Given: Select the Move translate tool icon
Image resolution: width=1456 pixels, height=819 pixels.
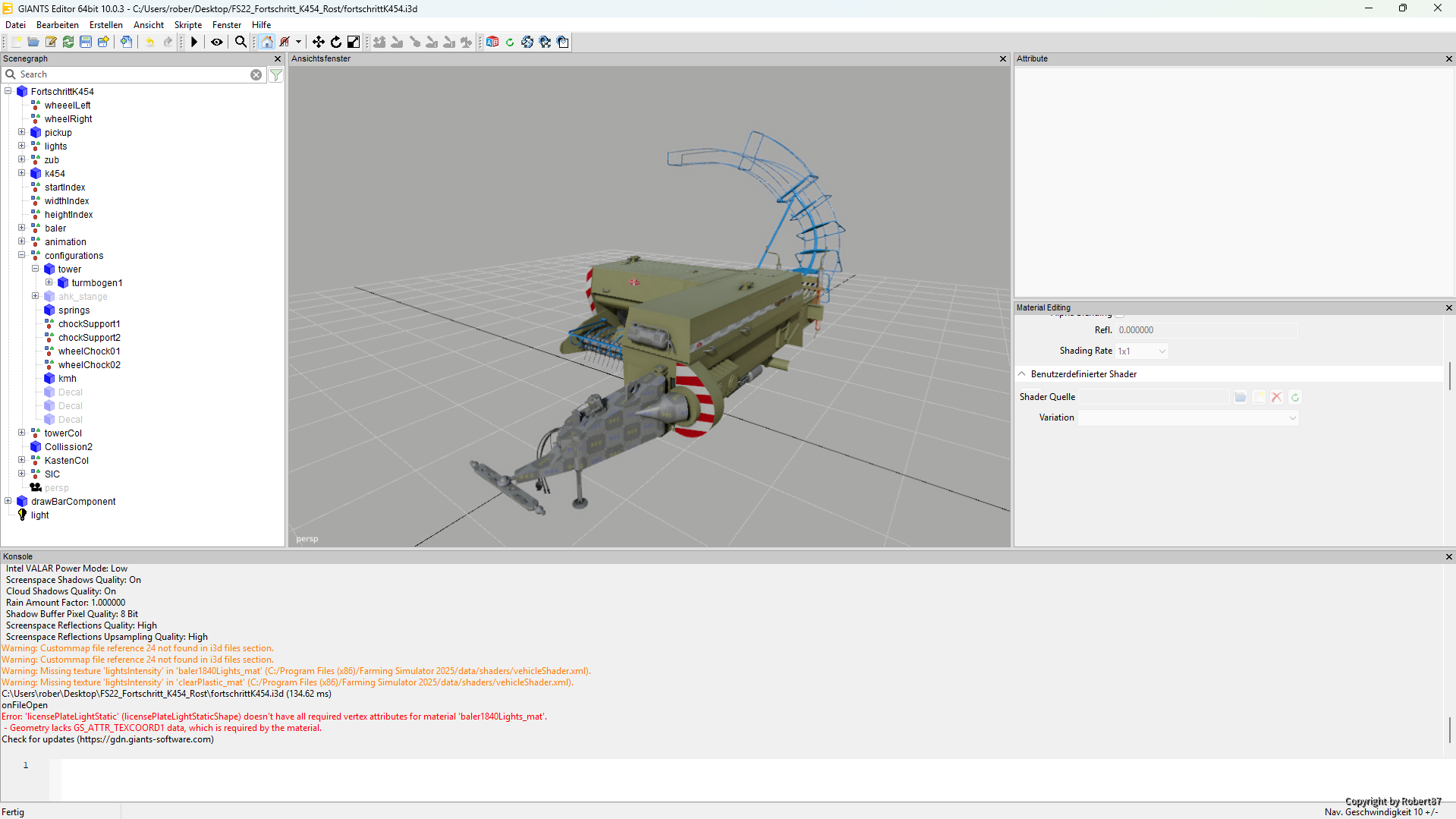Looking at the screenshot, I should point(319,42).
